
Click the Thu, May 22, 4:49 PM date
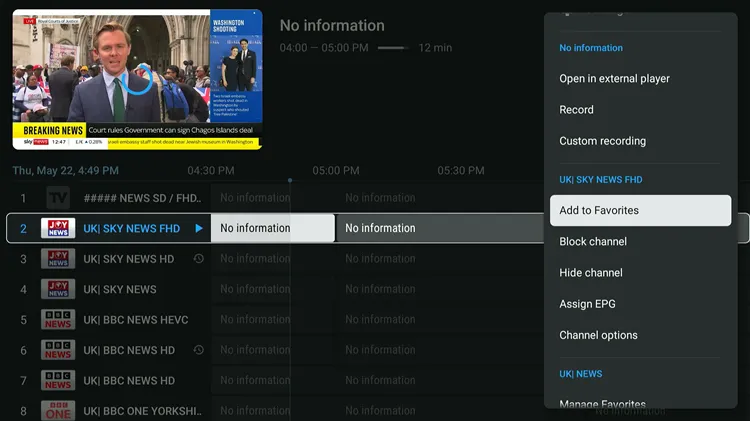(66, 171)
